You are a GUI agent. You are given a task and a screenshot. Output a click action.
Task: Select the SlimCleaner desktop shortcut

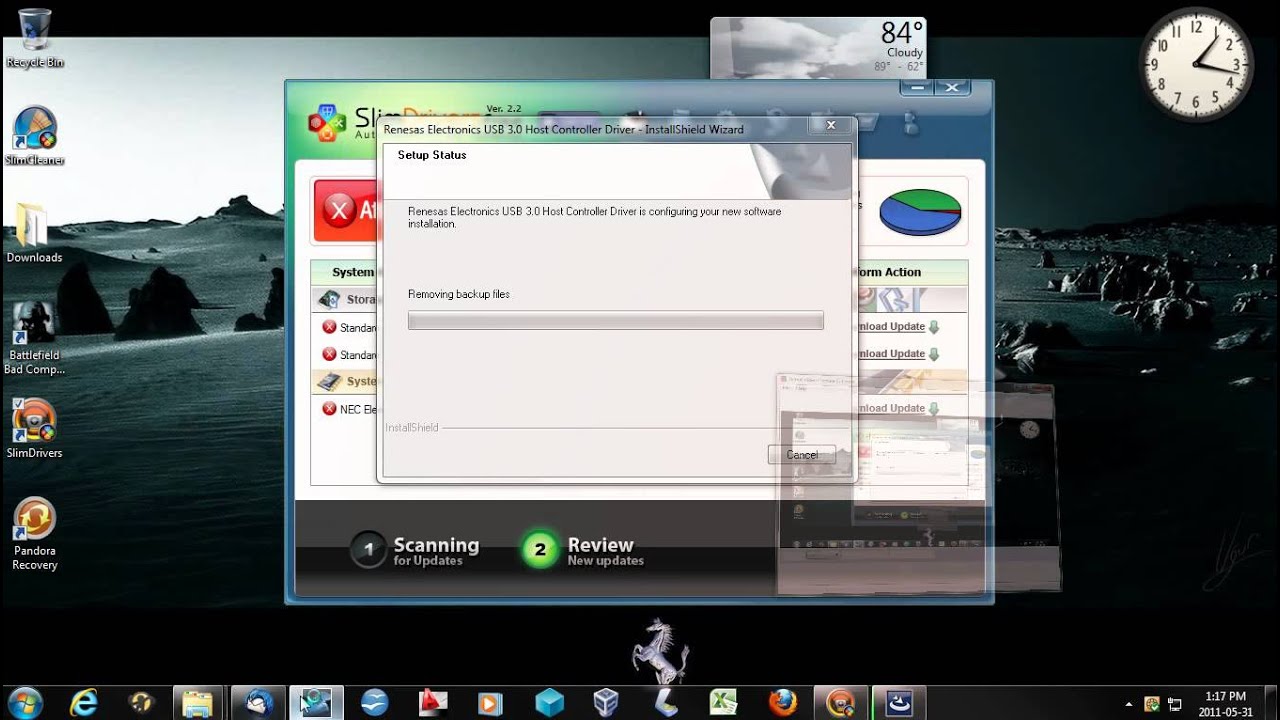[35, 136]
